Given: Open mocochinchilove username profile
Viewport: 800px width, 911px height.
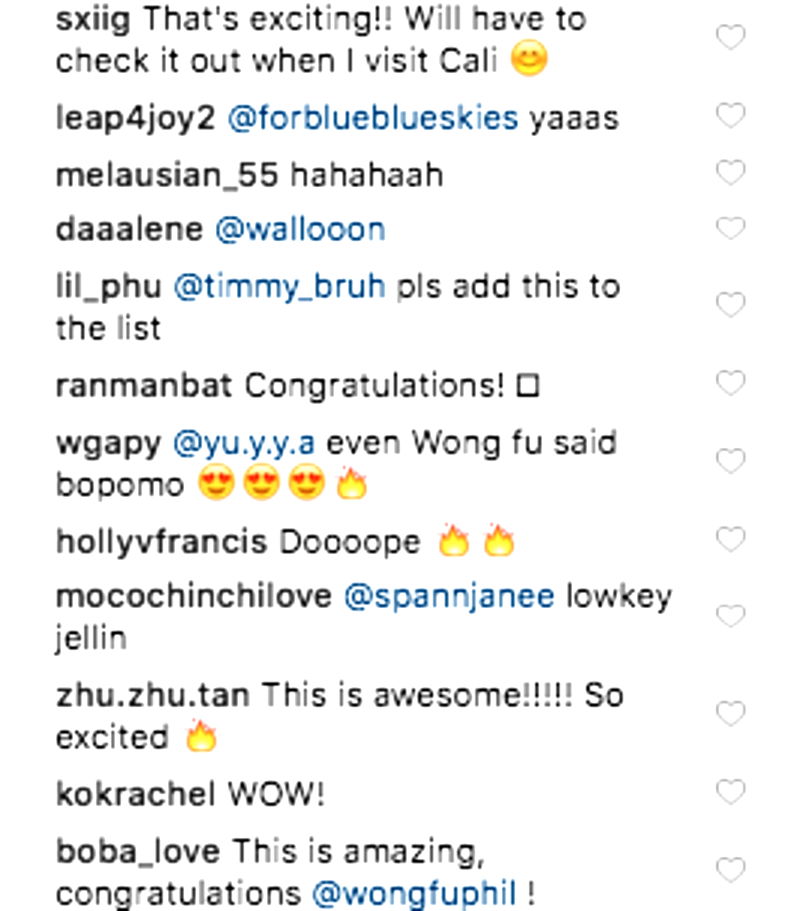Looking at the screenshot, I should (193, 597).
